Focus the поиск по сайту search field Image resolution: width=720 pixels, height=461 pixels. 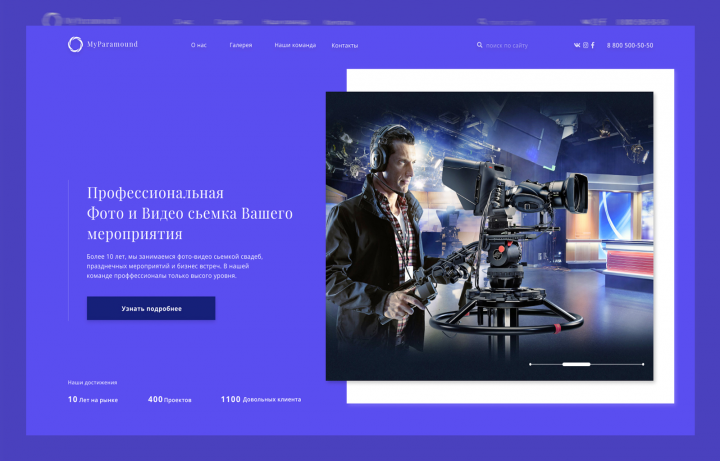[507, 45]
